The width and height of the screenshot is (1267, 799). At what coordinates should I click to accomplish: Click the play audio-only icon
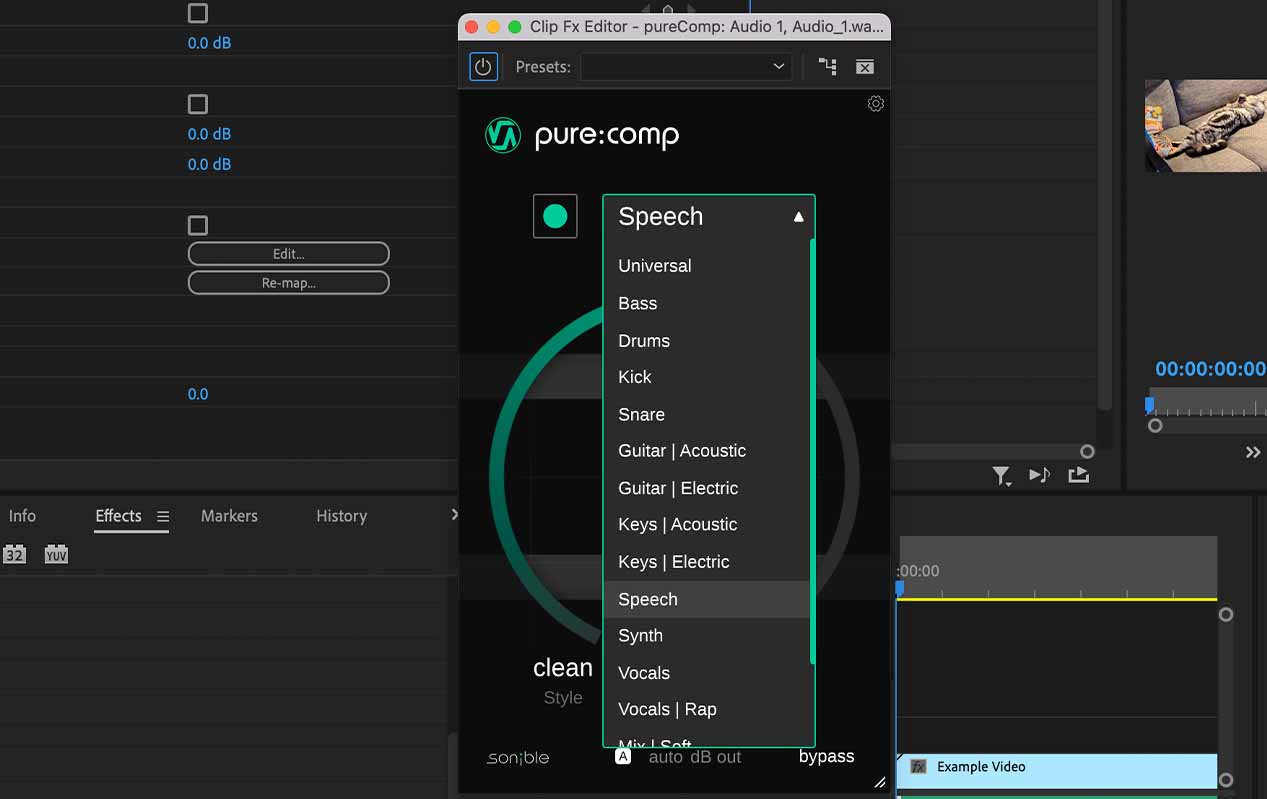click(1040, 475)
